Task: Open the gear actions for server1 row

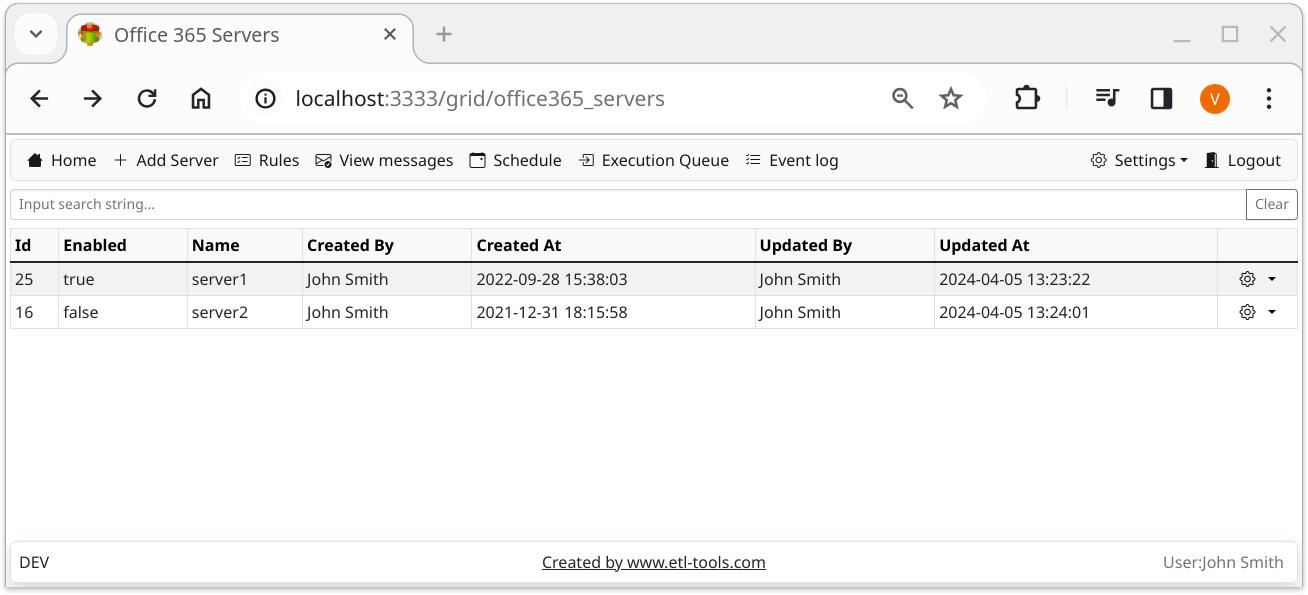Action: (1247, 279)
